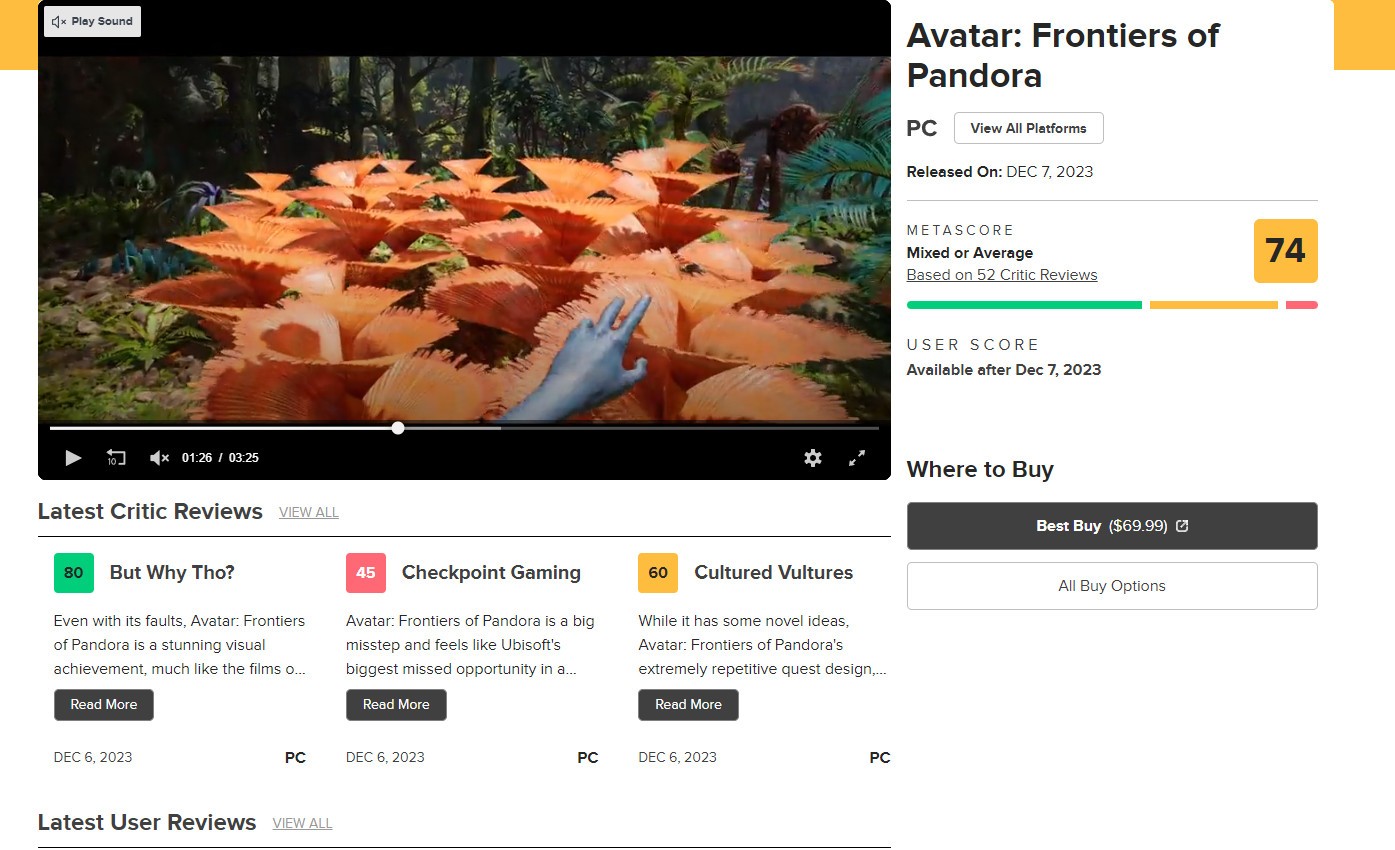Click the 60 score for Cultured Vultures

[x=658, y=573]
